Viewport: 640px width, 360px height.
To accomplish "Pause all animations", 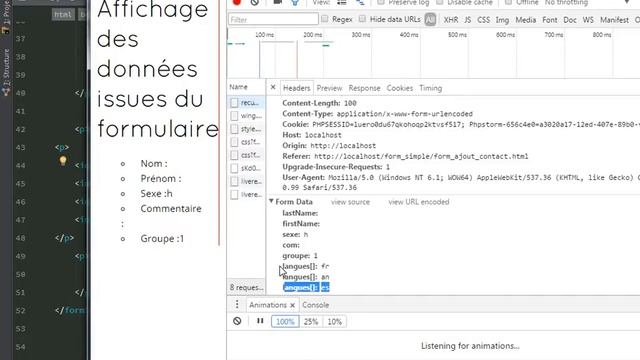I will click(260, 321).
